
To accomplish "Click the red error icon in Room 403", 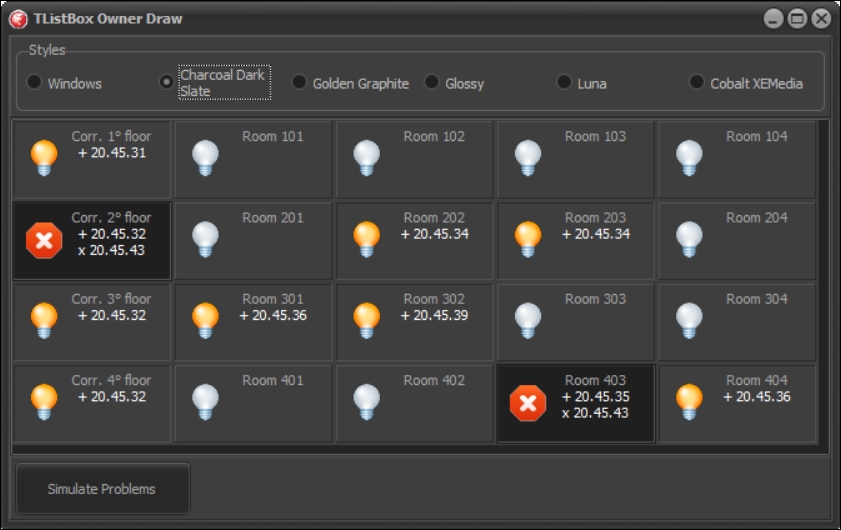I will 528,403.
